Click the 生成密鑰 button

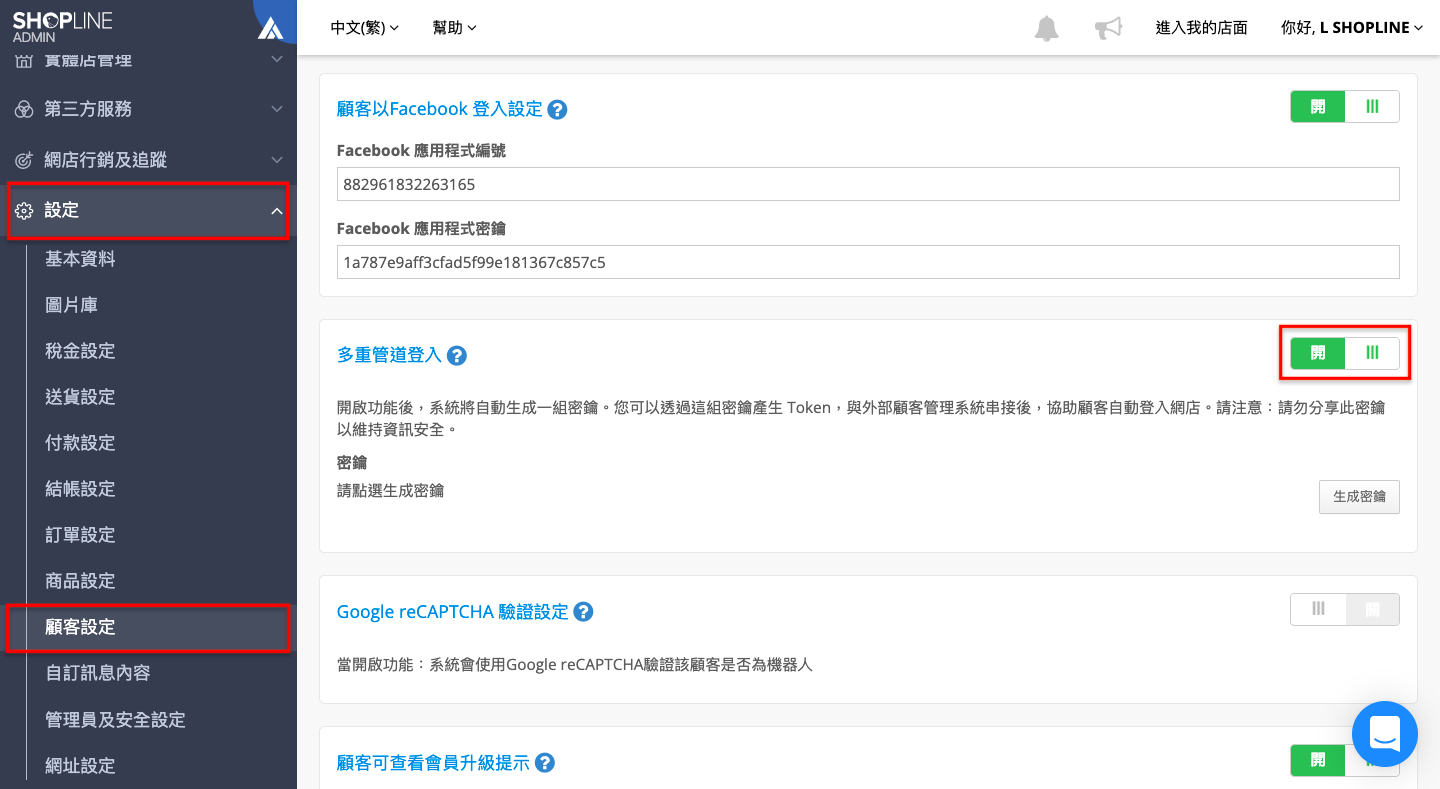click(1359, 497)
